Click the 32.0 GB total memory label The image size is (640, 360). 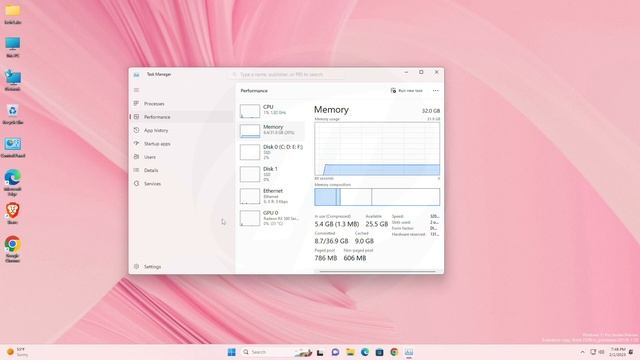pyautogui.click(x=431, y=111)
